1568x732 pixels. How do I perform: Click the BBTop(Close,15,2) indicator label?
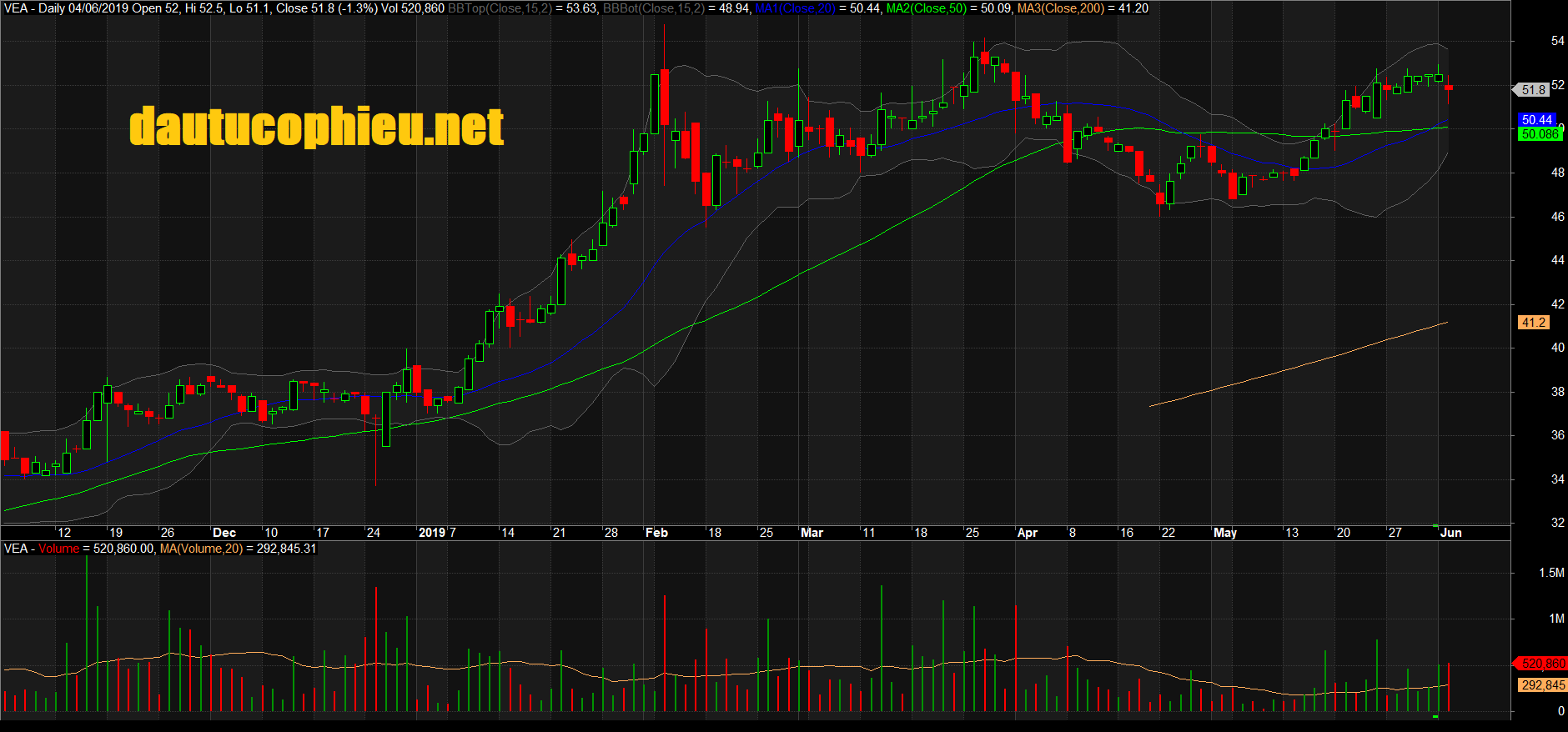pos(499,8)
